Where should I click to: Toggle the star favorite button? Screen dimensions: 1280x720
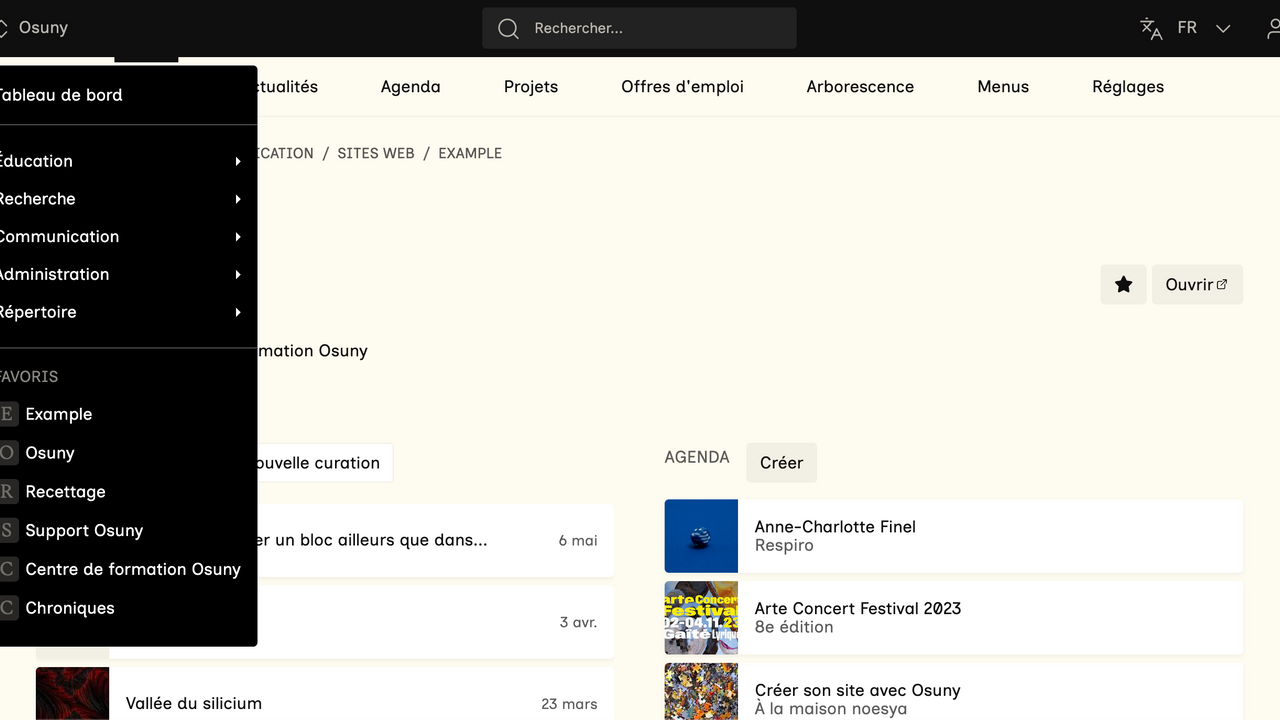coord(1123,285)
